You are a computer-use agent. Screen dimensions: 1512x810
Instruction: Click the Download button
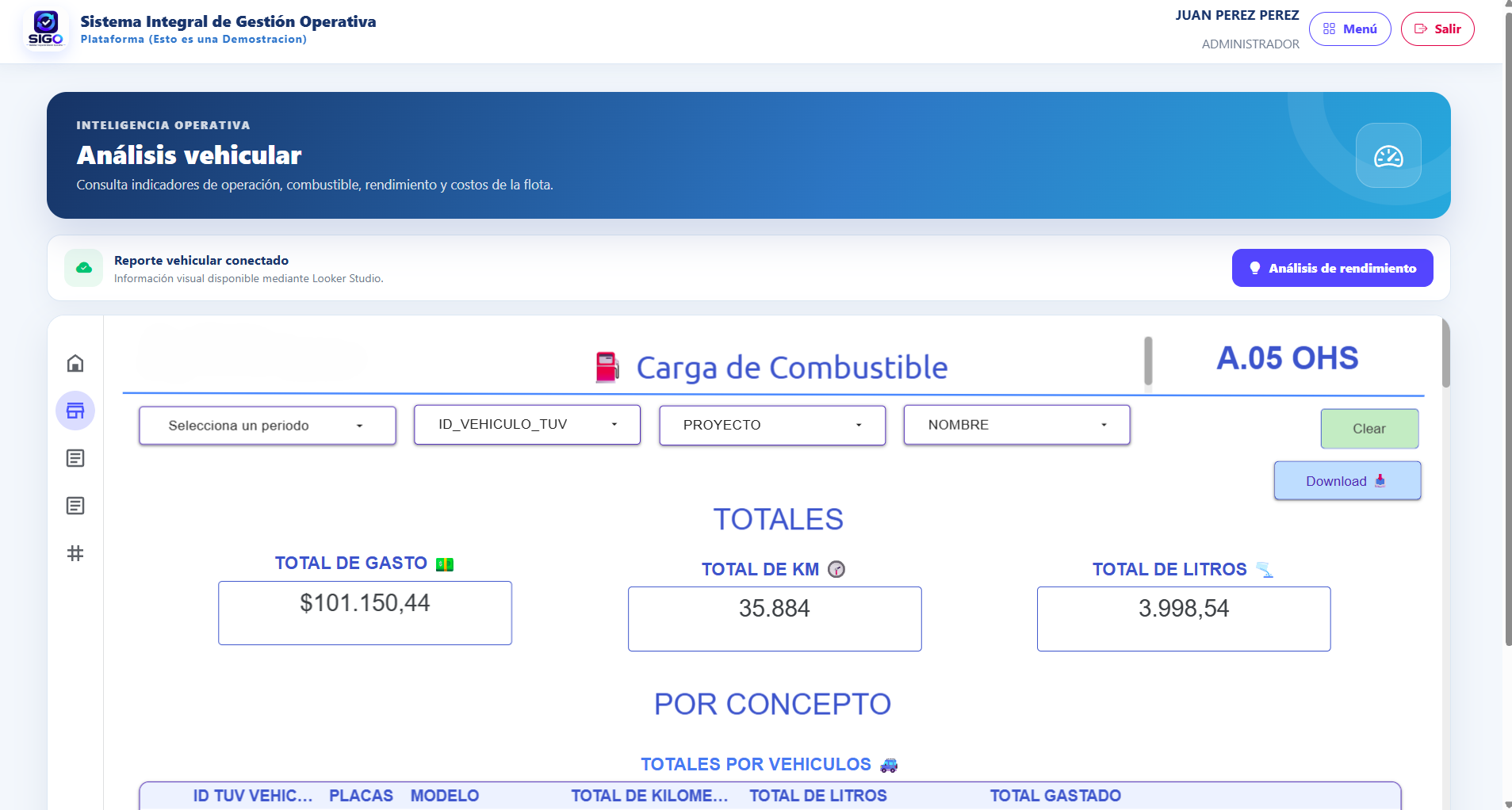(x=1347, y=481)
